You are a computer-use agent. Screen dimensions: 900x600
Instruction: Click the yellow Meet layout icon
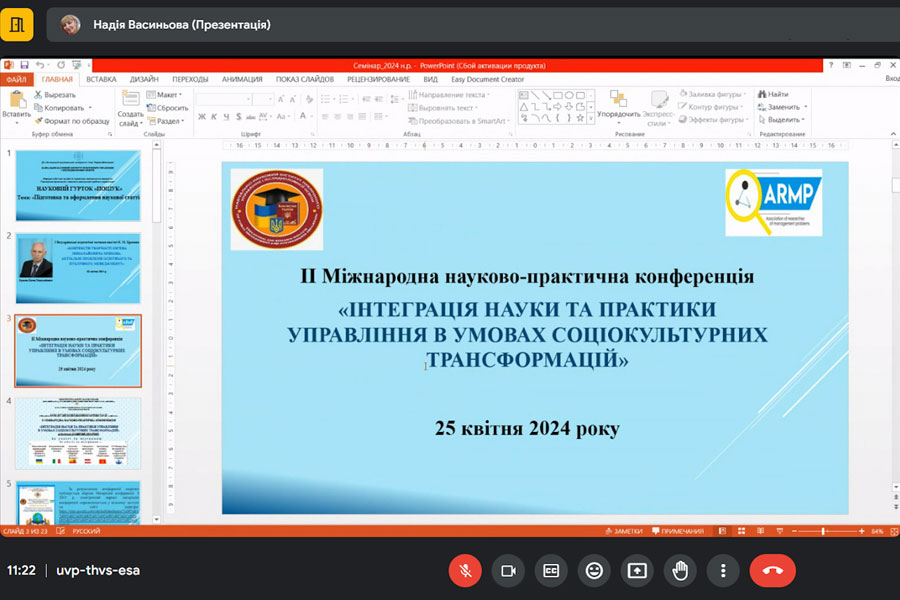click(x=17, y=25)
